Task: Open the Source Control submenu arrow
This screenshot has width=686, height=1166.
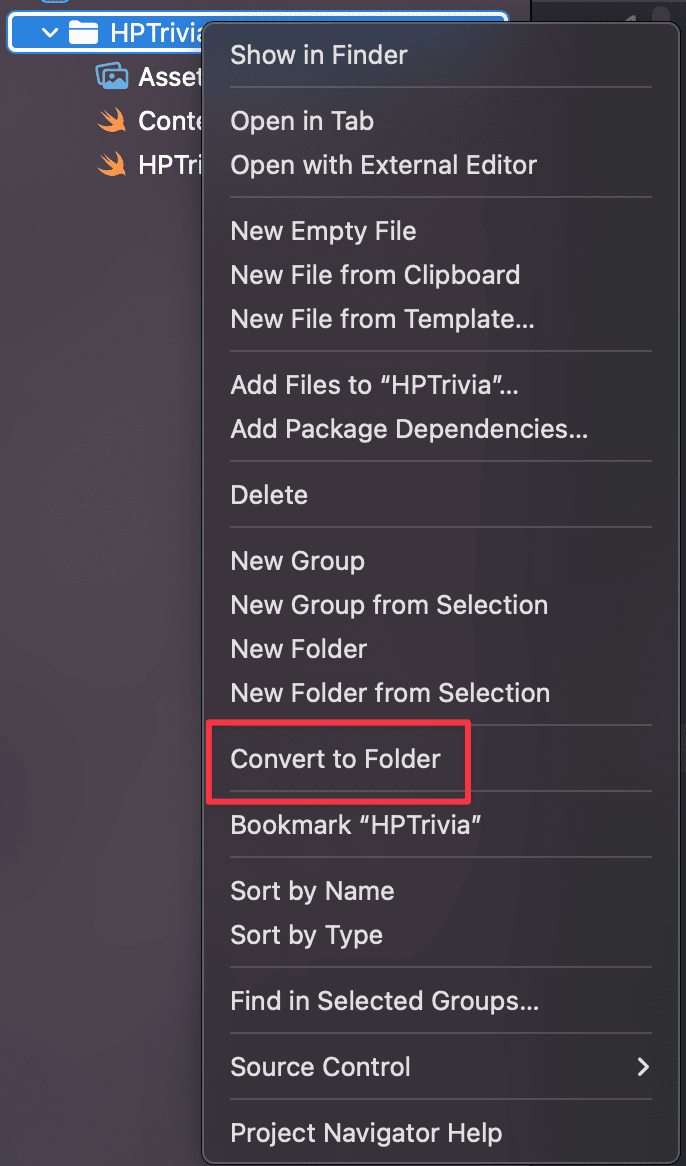Action: pyautogui.click(x=643, y=1067)
